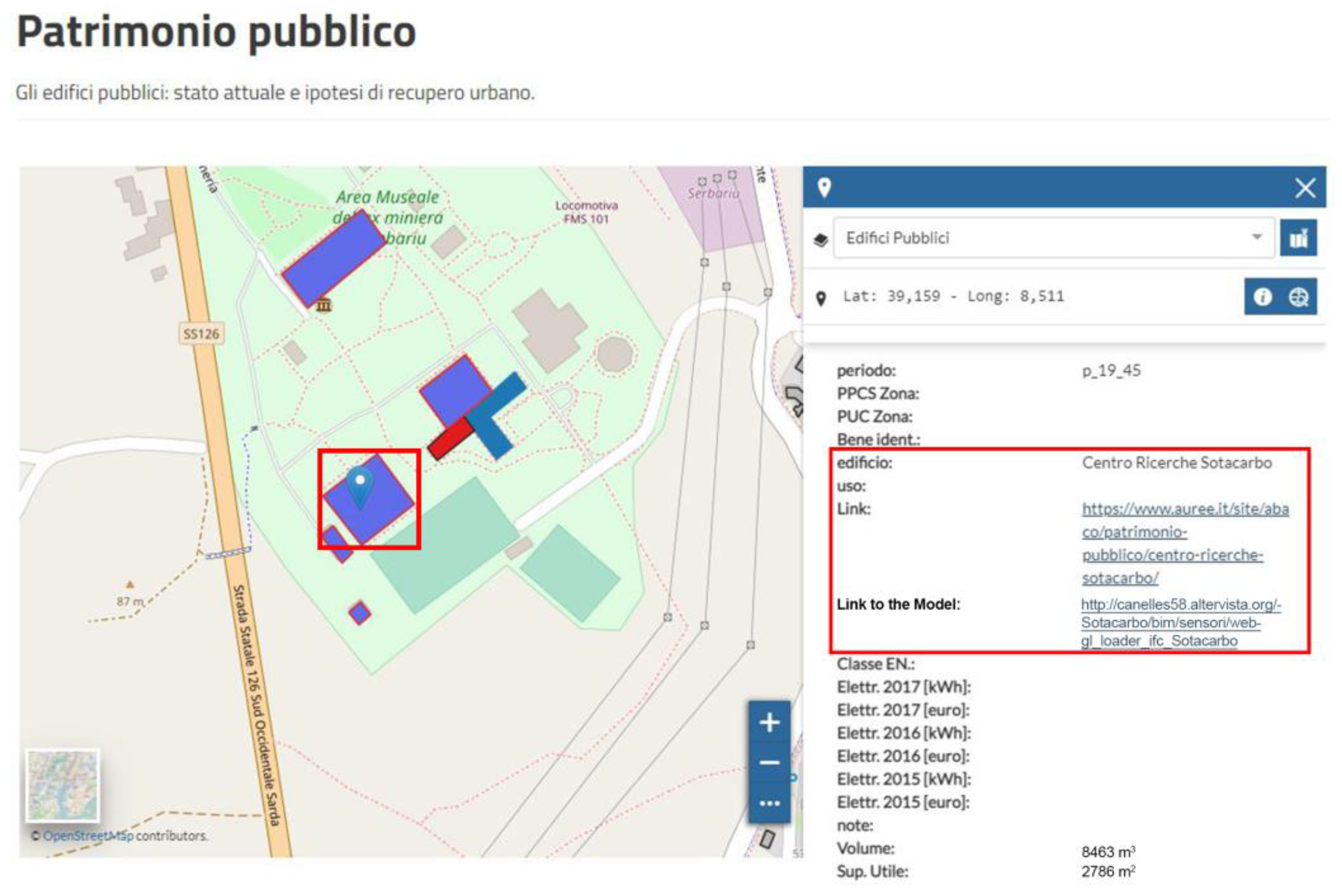
Task: Click the zoom in button on the map
Action: click(x=770, y=722)
